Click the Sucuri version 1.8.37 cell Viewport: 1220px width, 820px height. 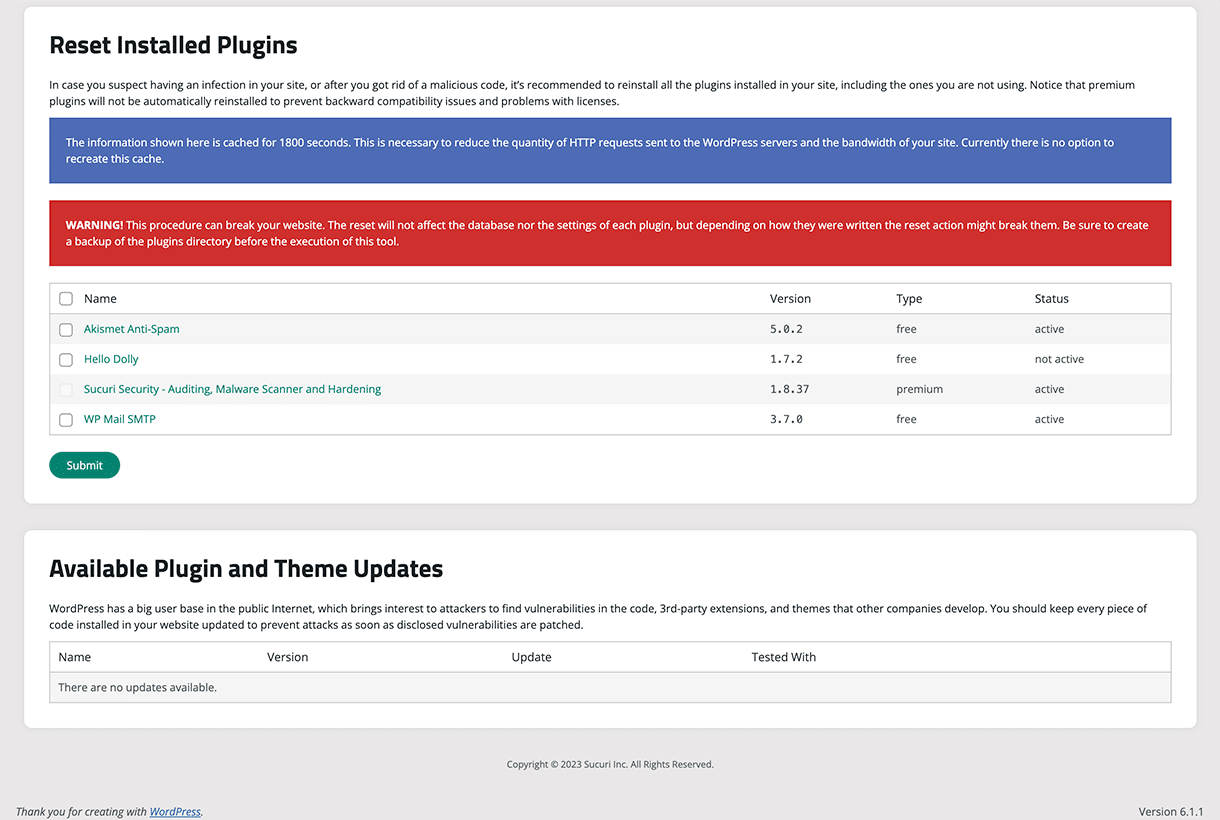pyautogui.click(x=790, y=389)
